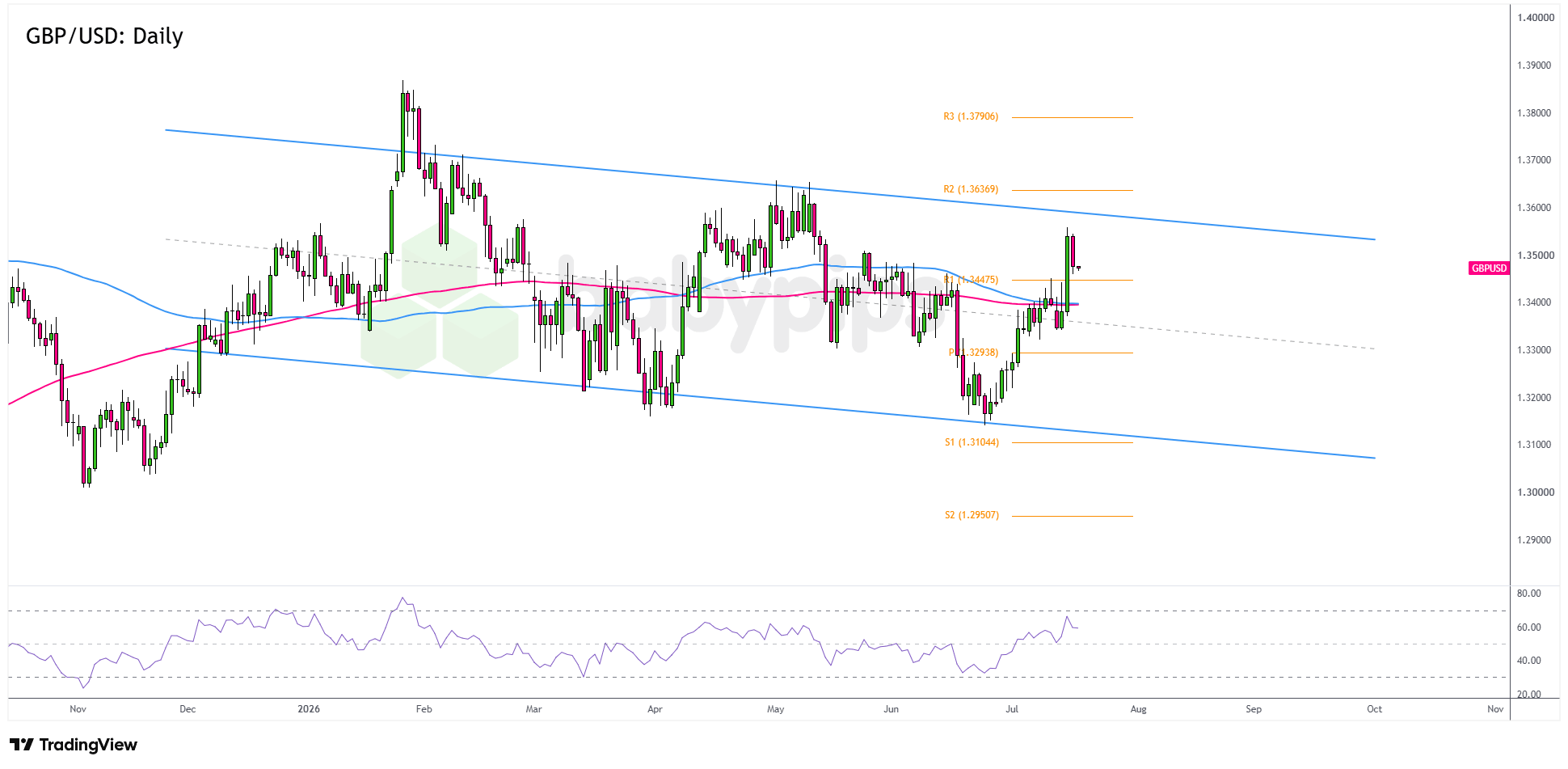Click the GBP/USD: Daily chart title

(x=104, y=36)
